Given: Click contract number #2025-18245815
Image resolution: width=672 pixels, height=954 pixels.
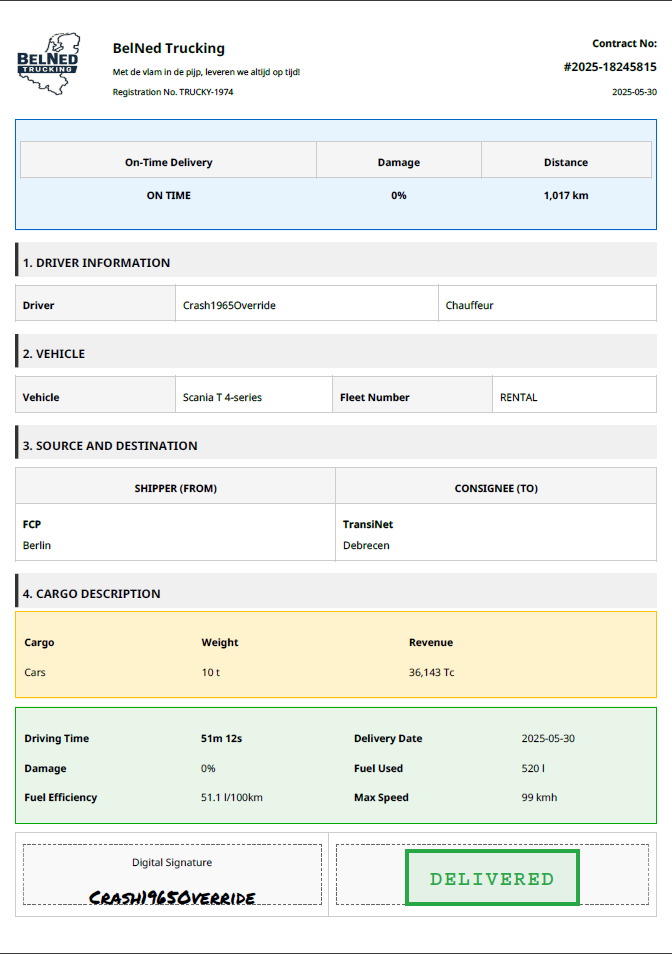Looking at the screenshot, I should [610, 67].
